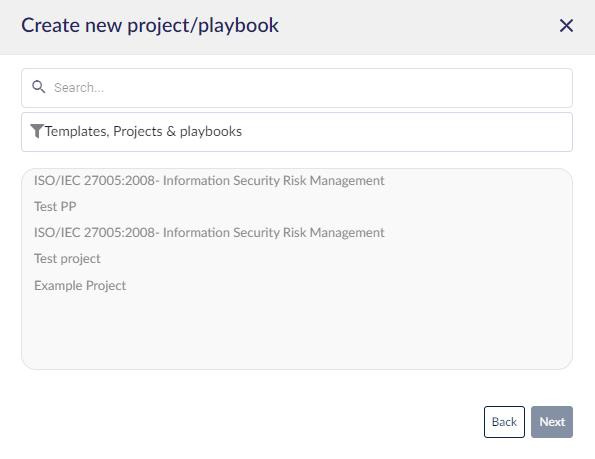Screen dimensions: 595x459
Task: Select the first ISO/IEC 27005:2008 entry
Action: (209, 181)
